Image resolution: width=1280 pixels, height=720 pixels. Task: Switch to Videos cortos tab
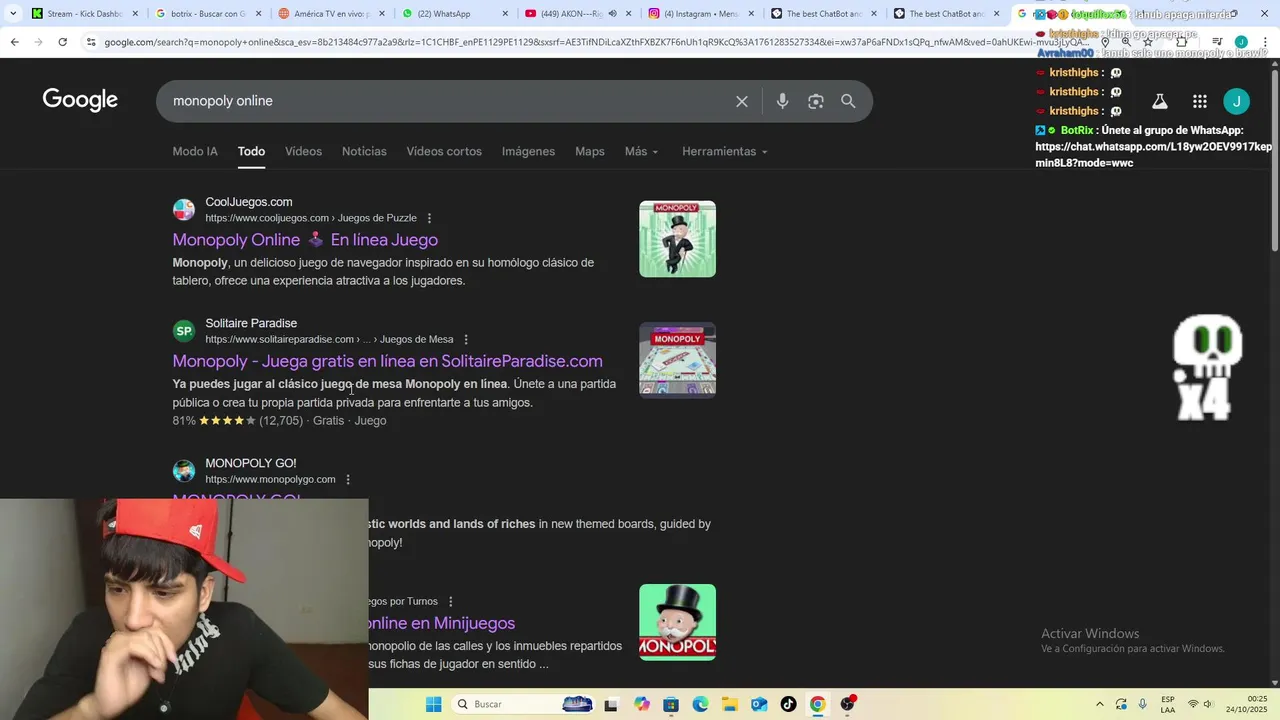pyautogui.click(x=444, y=151)
